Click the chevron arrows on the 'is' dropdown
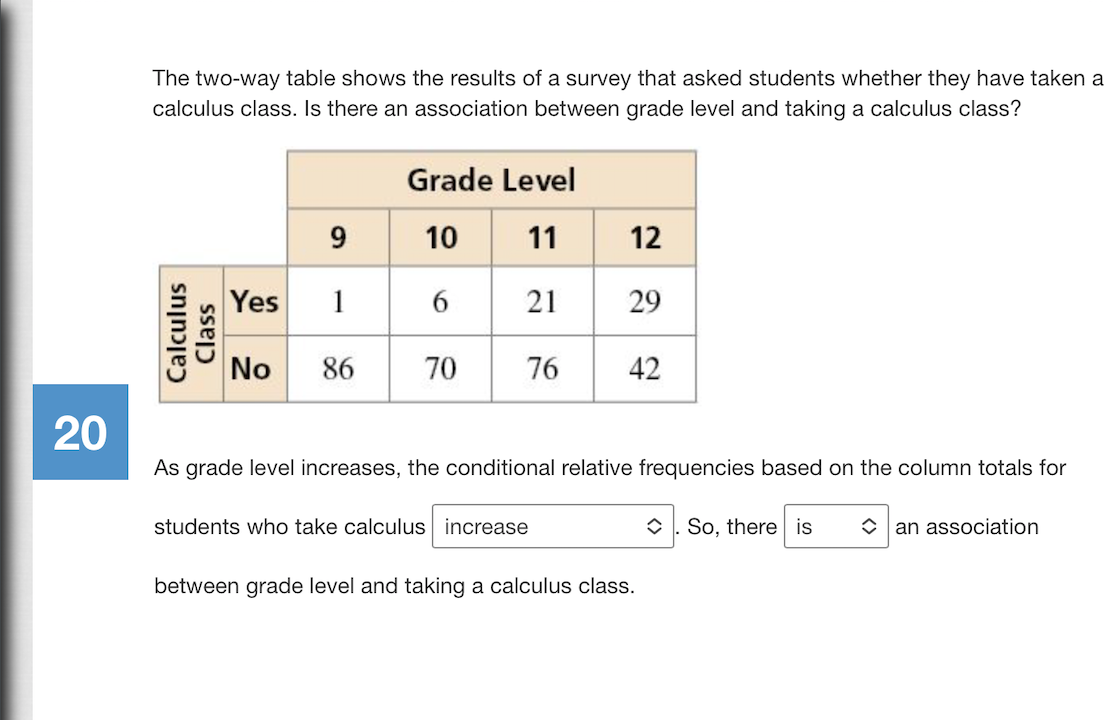The height and width of the screenshot is (720, 1104). point(868,526)
